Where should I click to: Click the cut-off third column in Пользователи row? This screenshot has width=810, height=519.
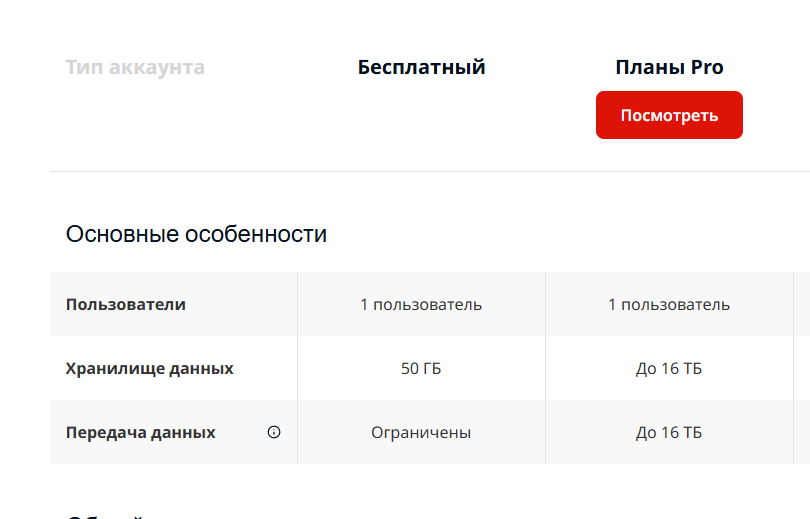click(802, 304)
